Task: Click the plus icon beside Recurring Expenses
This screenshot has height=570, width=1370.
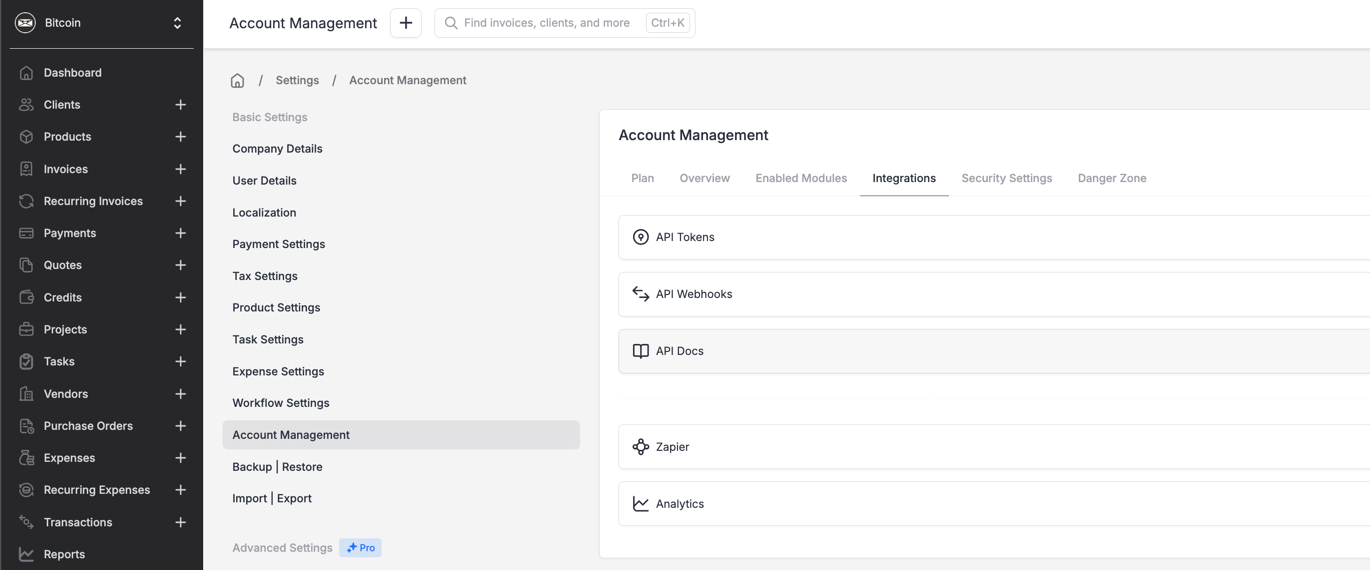Action: (x=180, y=490)
